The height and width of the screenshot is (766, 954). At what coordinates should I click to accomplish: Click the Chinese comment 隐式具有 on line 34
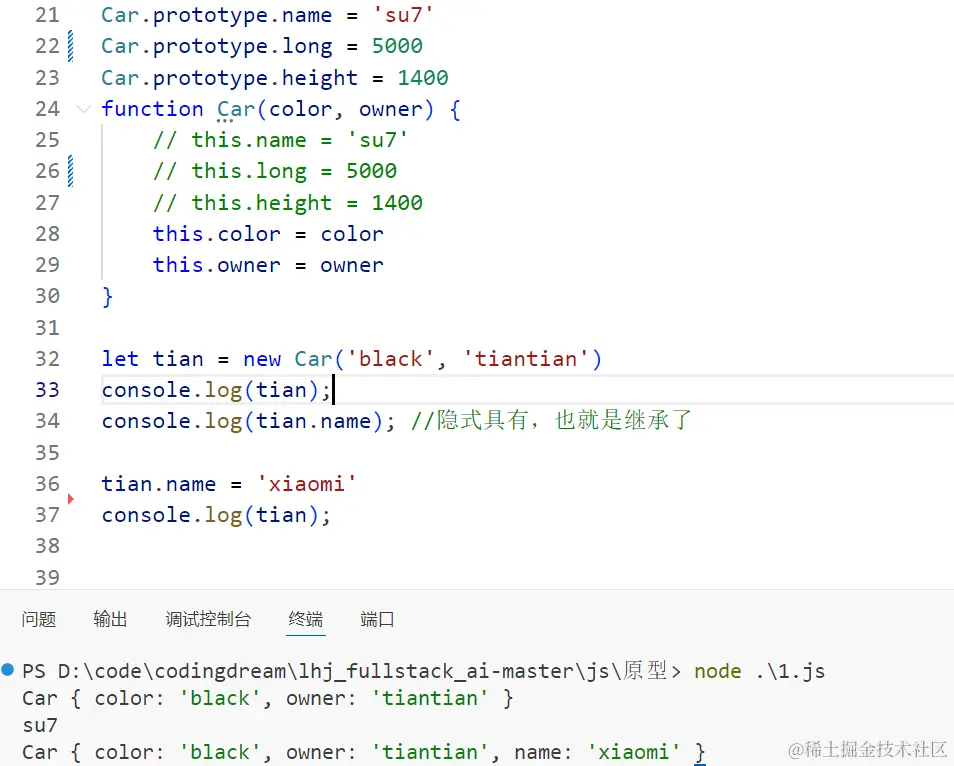coord(482,420)
